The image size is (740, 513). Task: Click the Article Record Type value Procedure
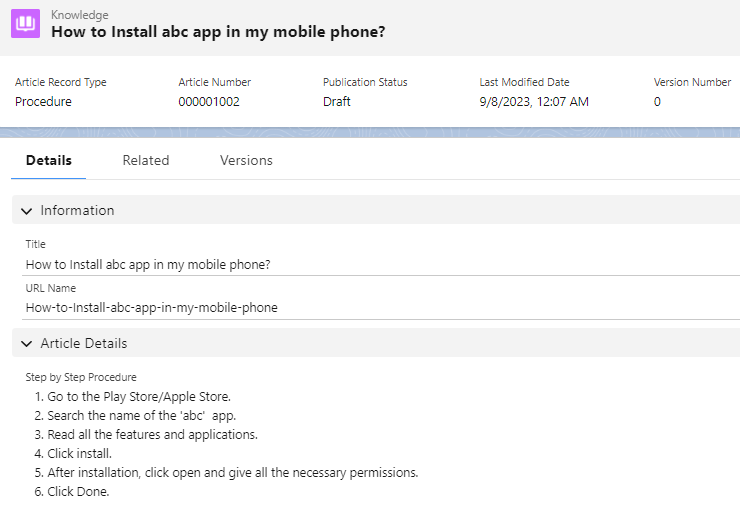pos(43,101)
